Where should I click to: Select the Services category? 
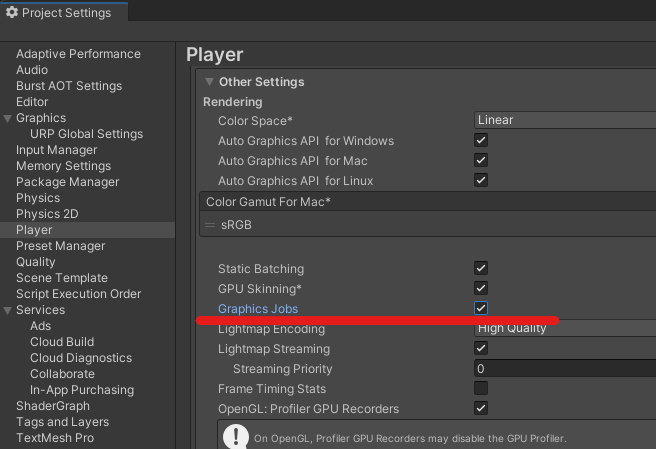click(x=41, y=310)
